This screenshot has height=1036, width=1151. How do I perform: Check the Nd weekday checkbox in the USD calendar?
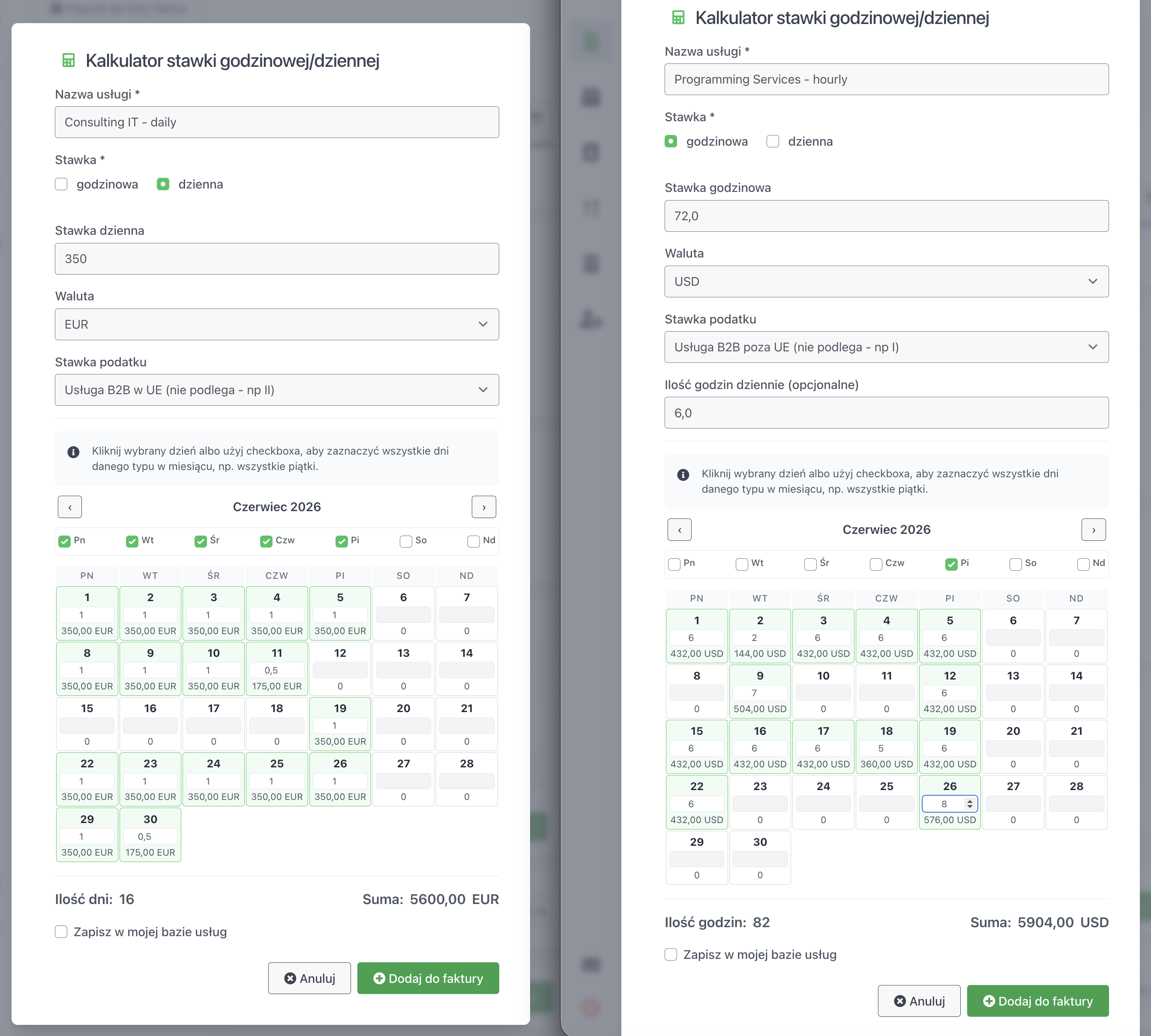pyautogui.click(x=1083, y=564)
